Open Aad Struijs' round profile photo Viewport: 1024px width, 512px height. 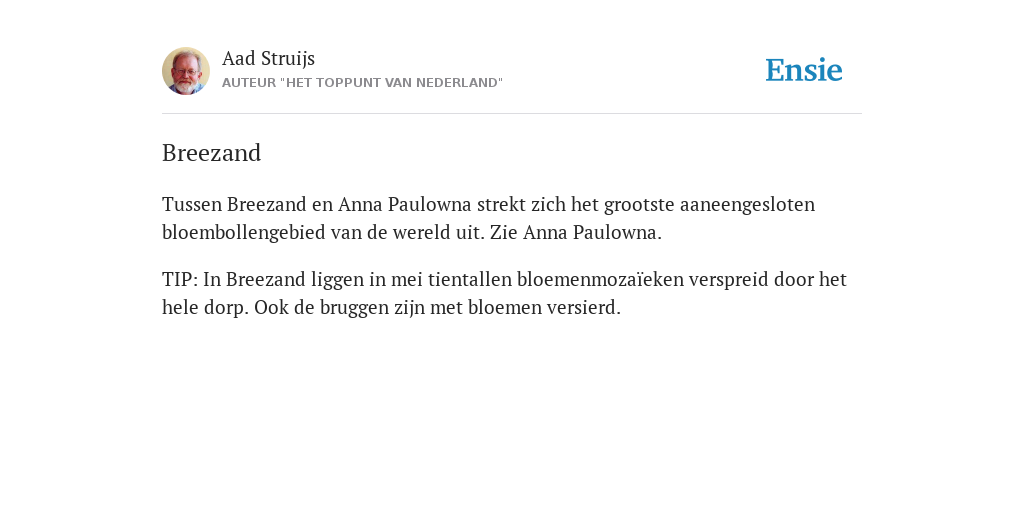click(186, 71)
